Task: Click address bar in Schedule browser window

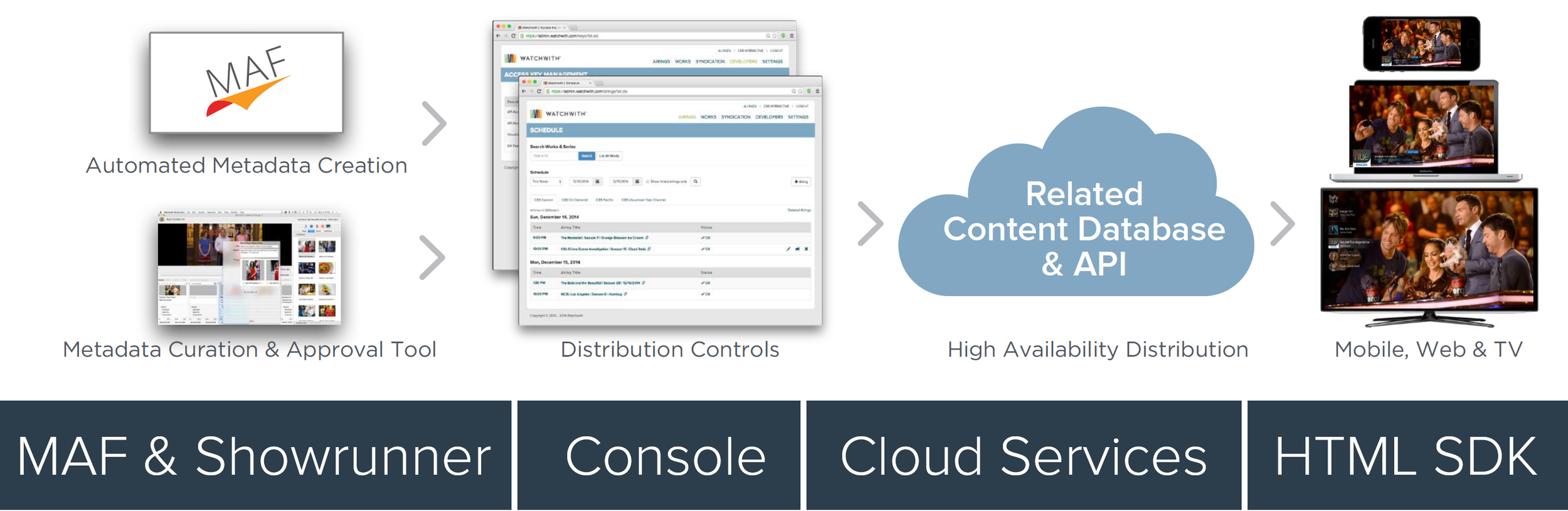Action: [674, 91]
